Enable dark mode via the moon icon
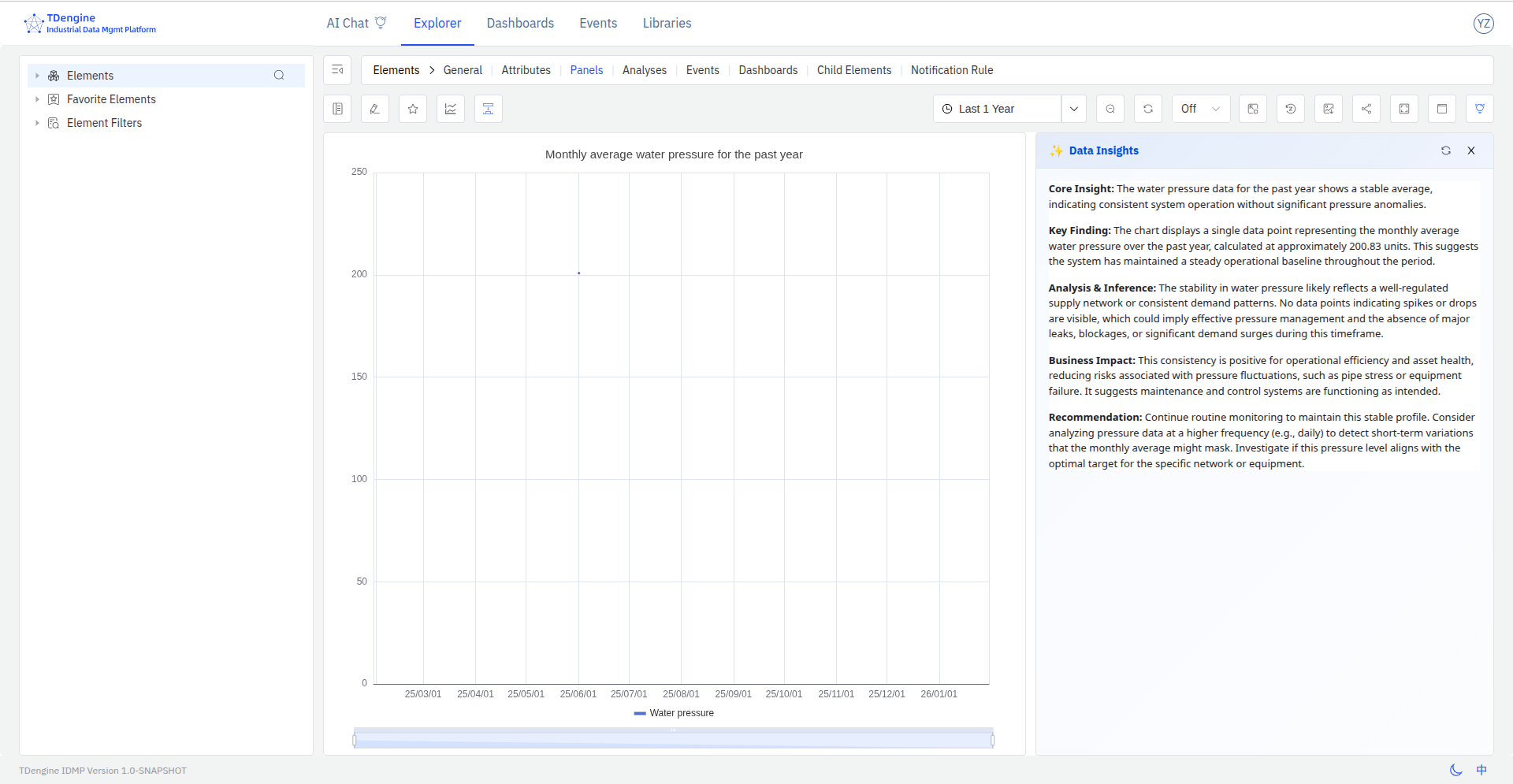This screenshot has width=1513, height=784. point(1455,770)
